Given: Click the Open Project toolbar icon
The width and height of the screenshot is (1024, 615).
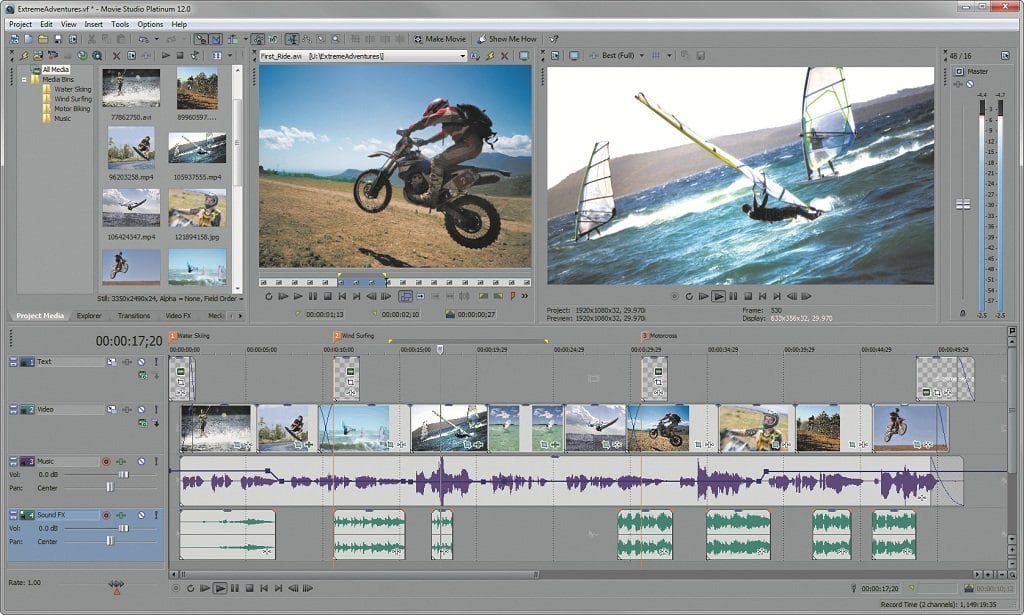Looking at the screenshot, I should coord(43,41).
